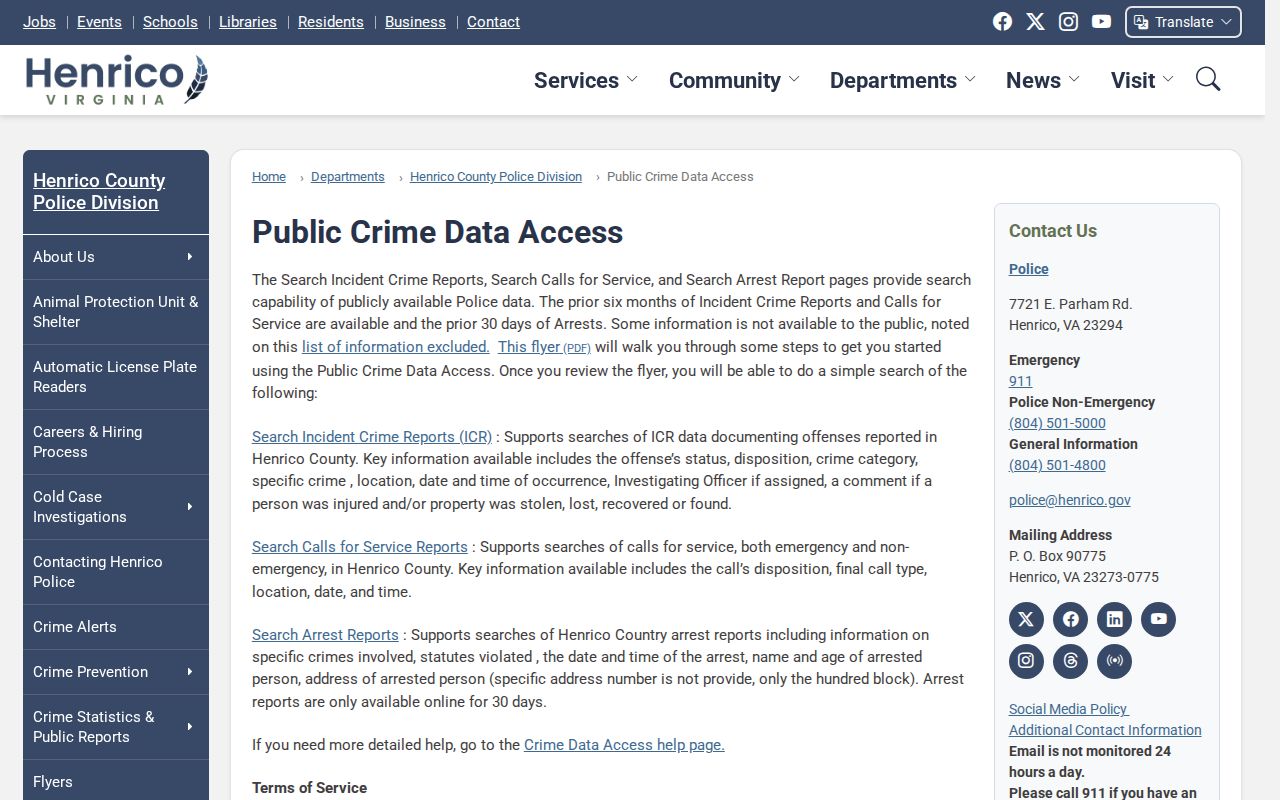The height and width of the screenshot is (800, 1280).
Task: Open Residents in top menu
Action: (x=331, y=22)
